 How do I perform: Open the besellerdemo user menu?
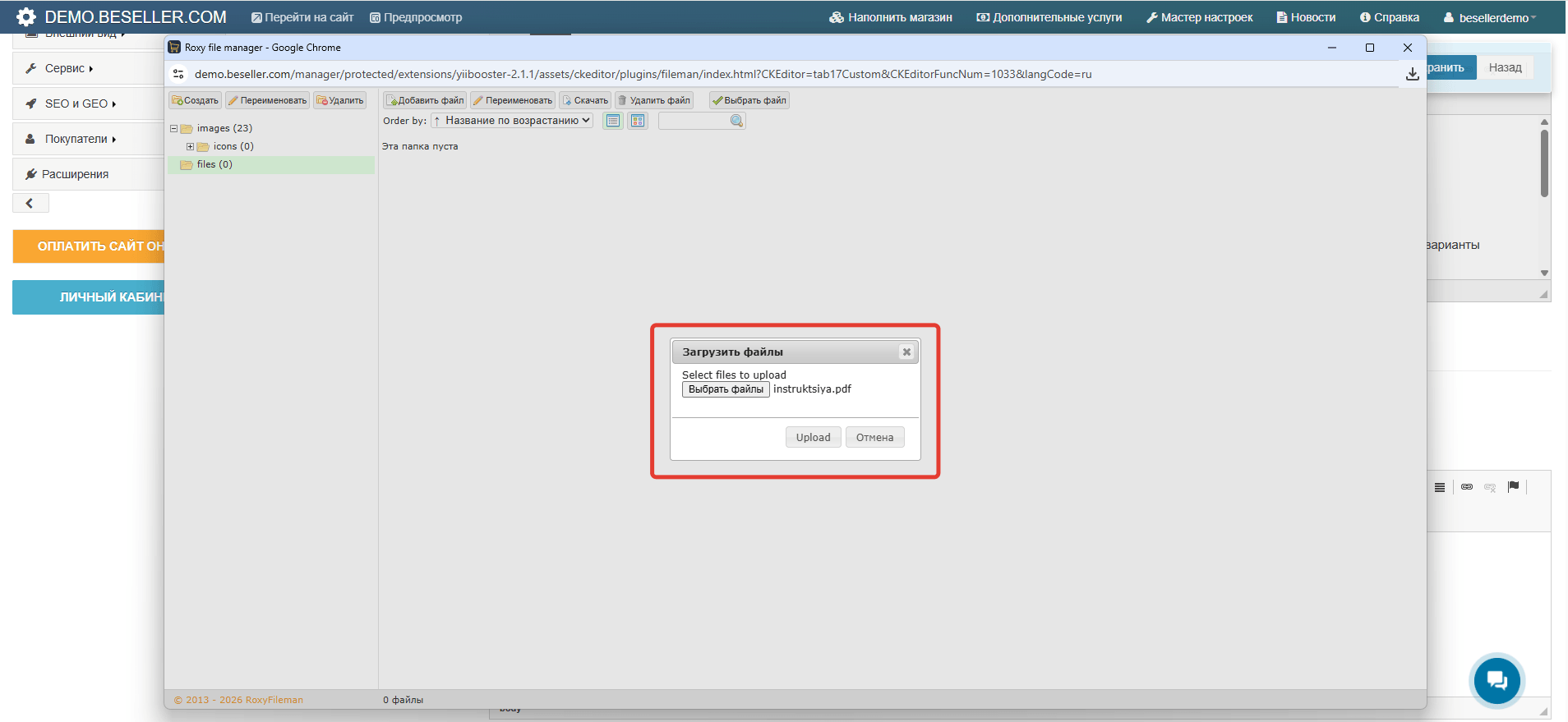pos(1489,17)
